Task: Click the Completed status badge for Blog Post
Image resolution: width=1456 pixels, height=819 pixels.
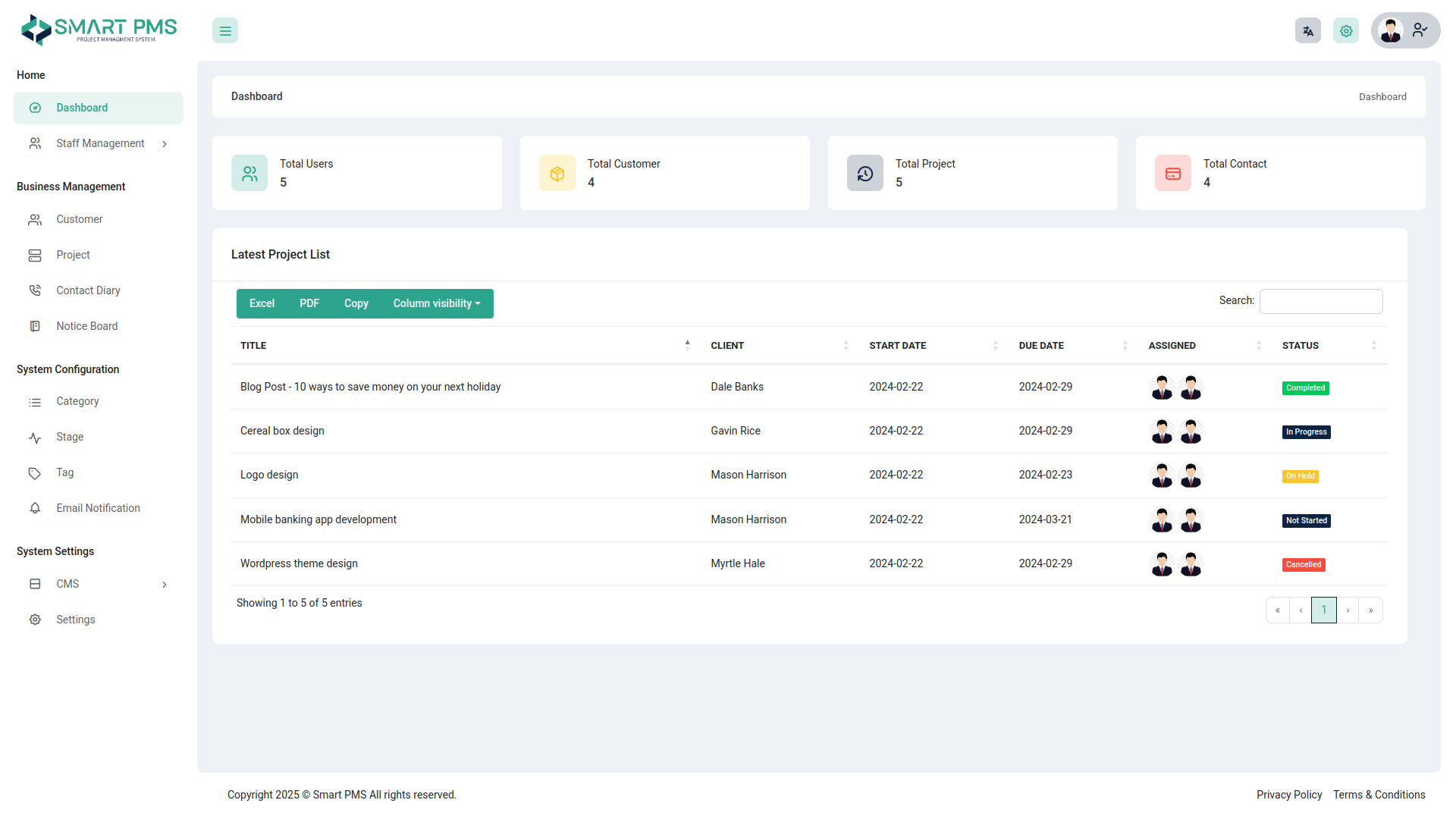Action: pos(1305,388)
